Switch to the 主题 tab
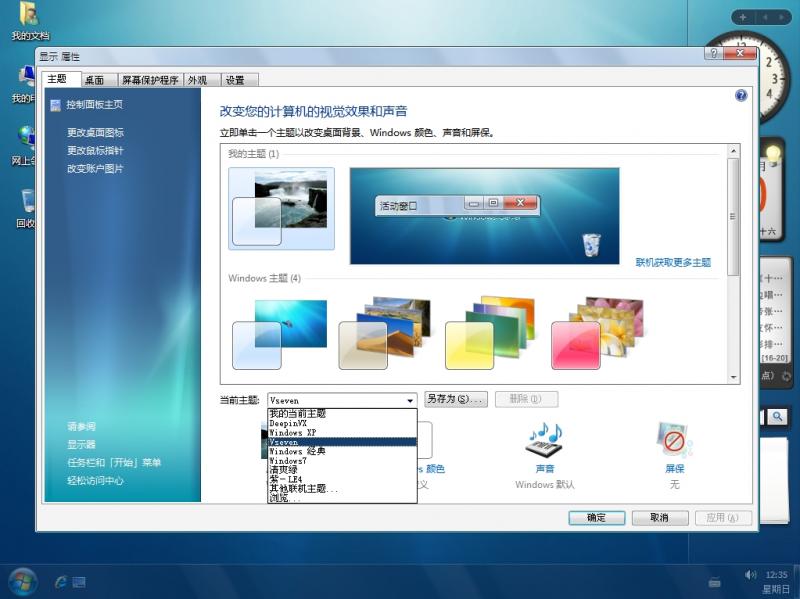800x599 pixels. pyautogui.click(x=57, y=79)
